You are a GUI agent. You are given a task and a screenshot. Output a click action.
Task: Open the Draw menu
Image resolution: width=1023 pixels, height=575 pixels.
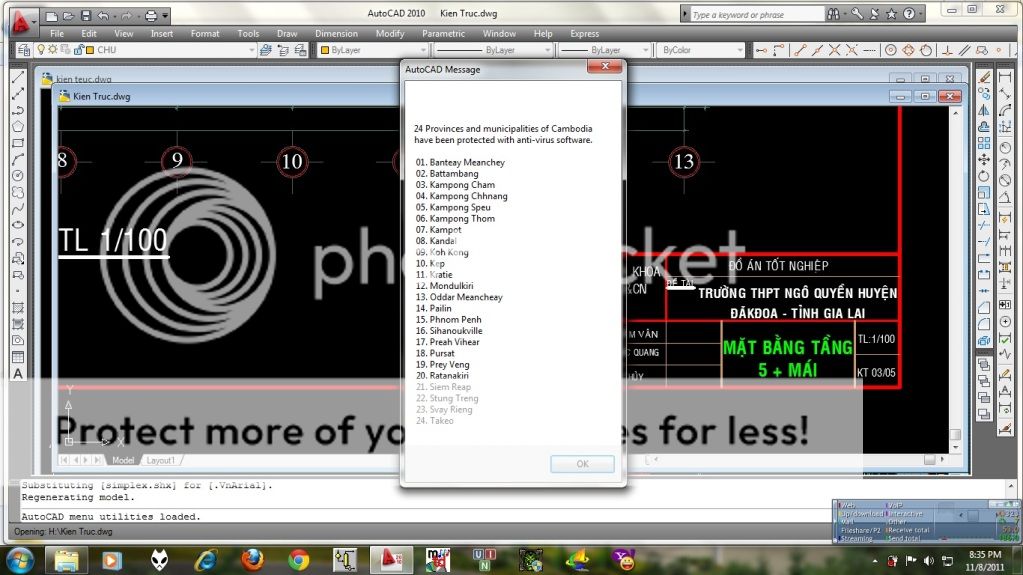tap(286, 33)
